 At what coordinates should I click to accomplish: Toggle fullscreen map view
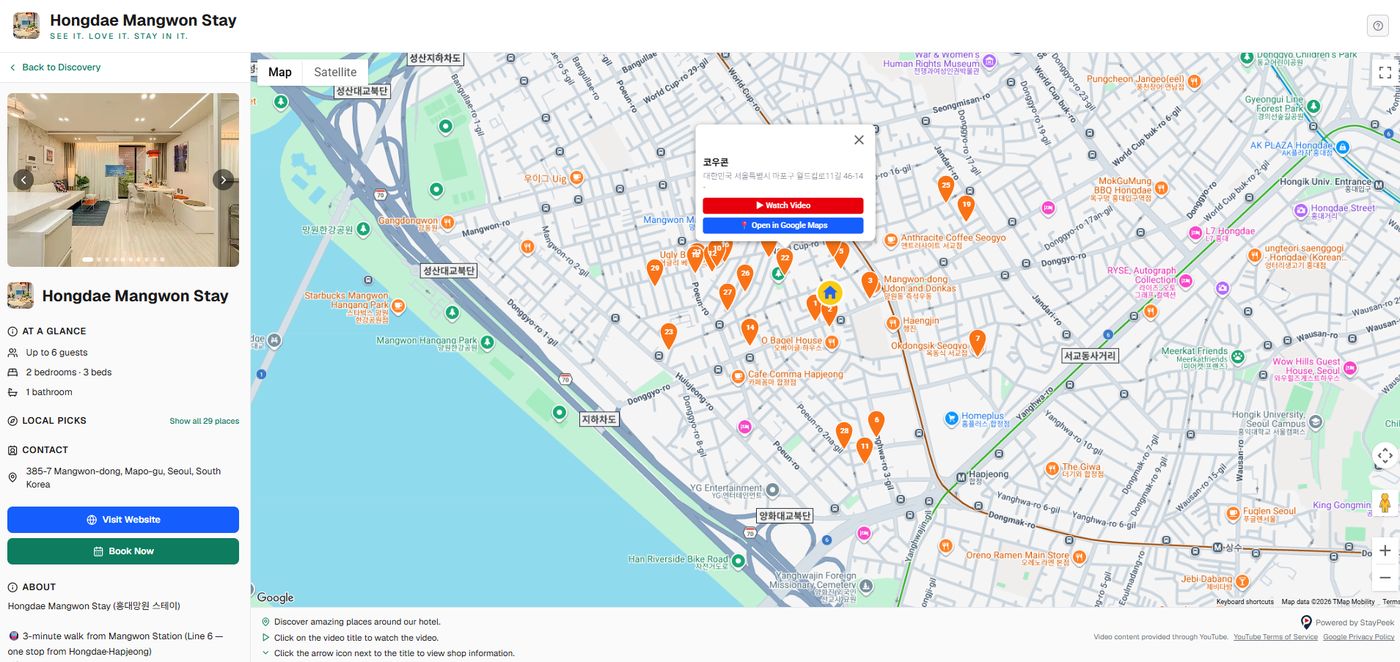(x=1385, y=73)
